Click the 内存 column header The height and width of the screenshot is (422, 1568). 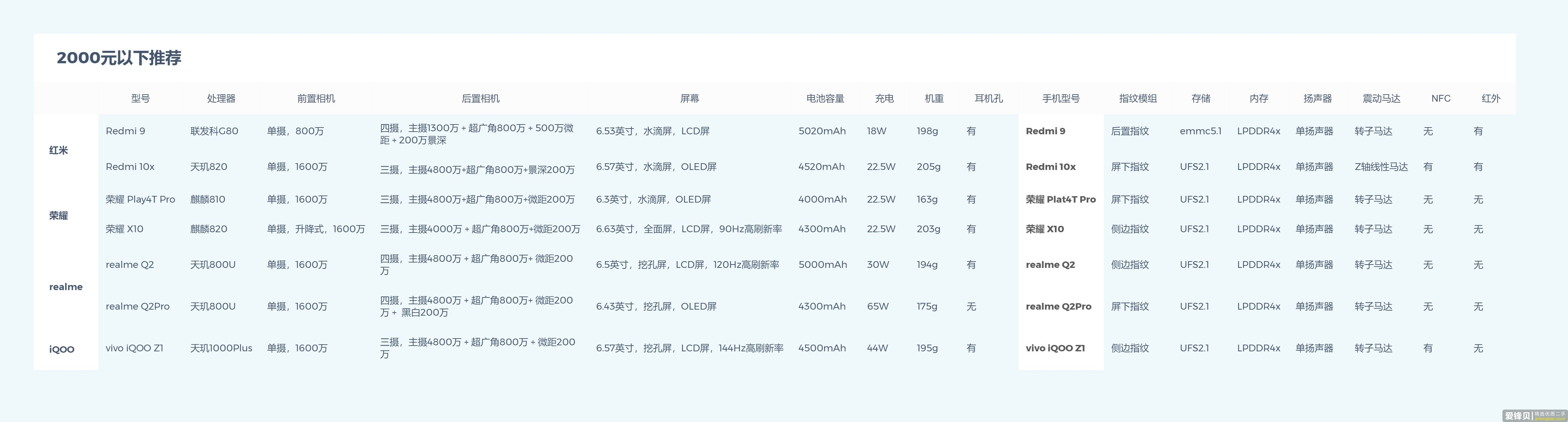point(1259,99)
